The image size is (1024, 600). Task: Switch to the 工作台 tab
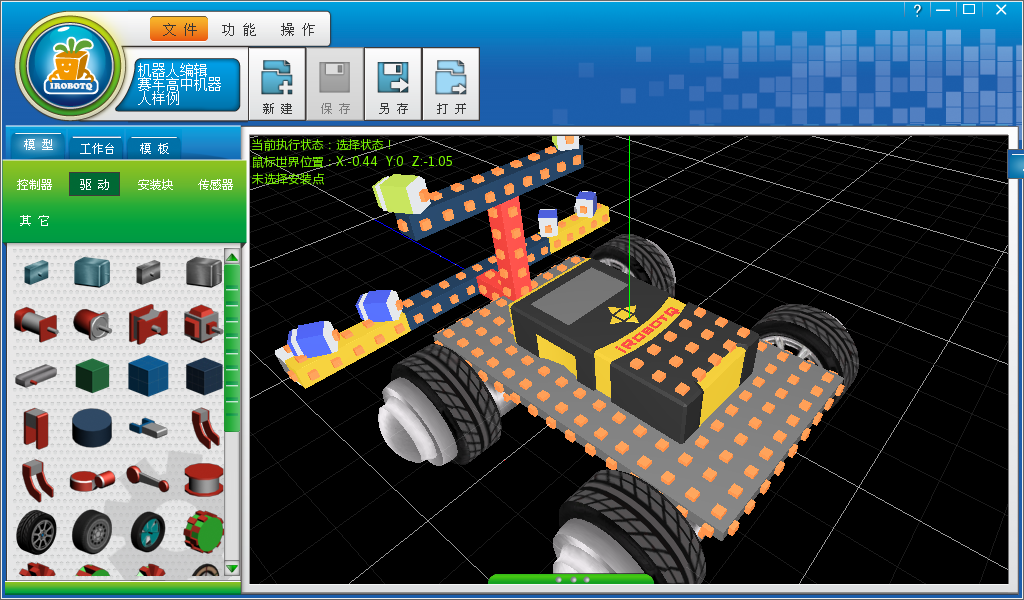[97, 148]
